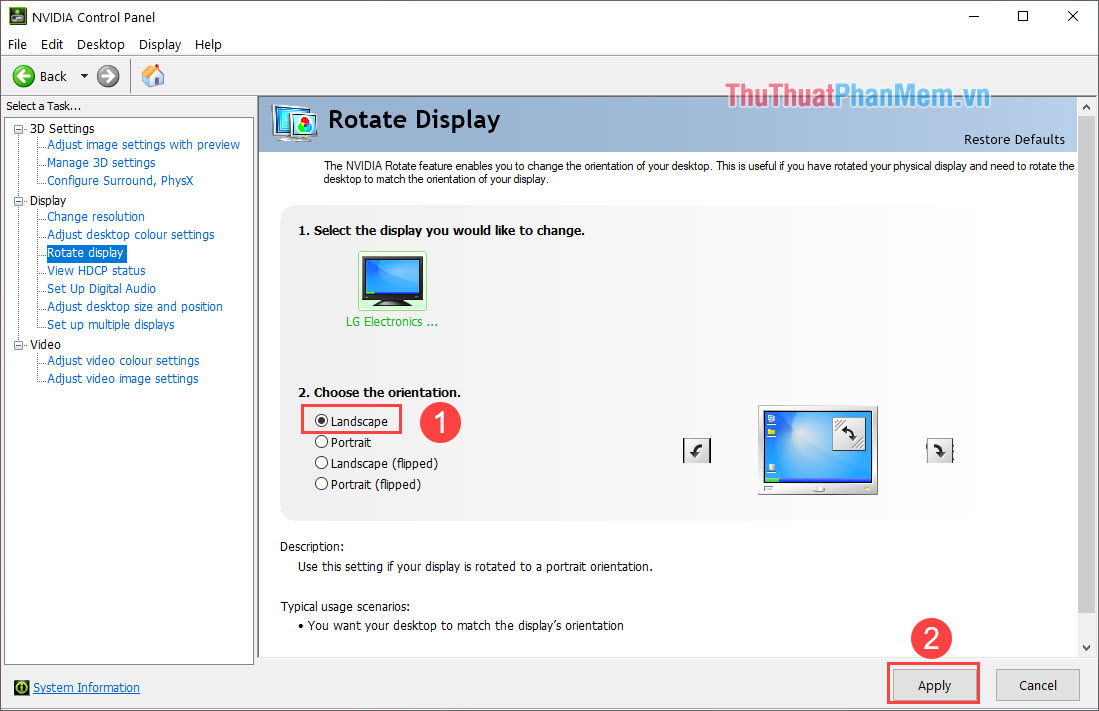Click the Home icon in toolbar
Image resolution: width=1099 pixels, height=711 pixels.
153,76
